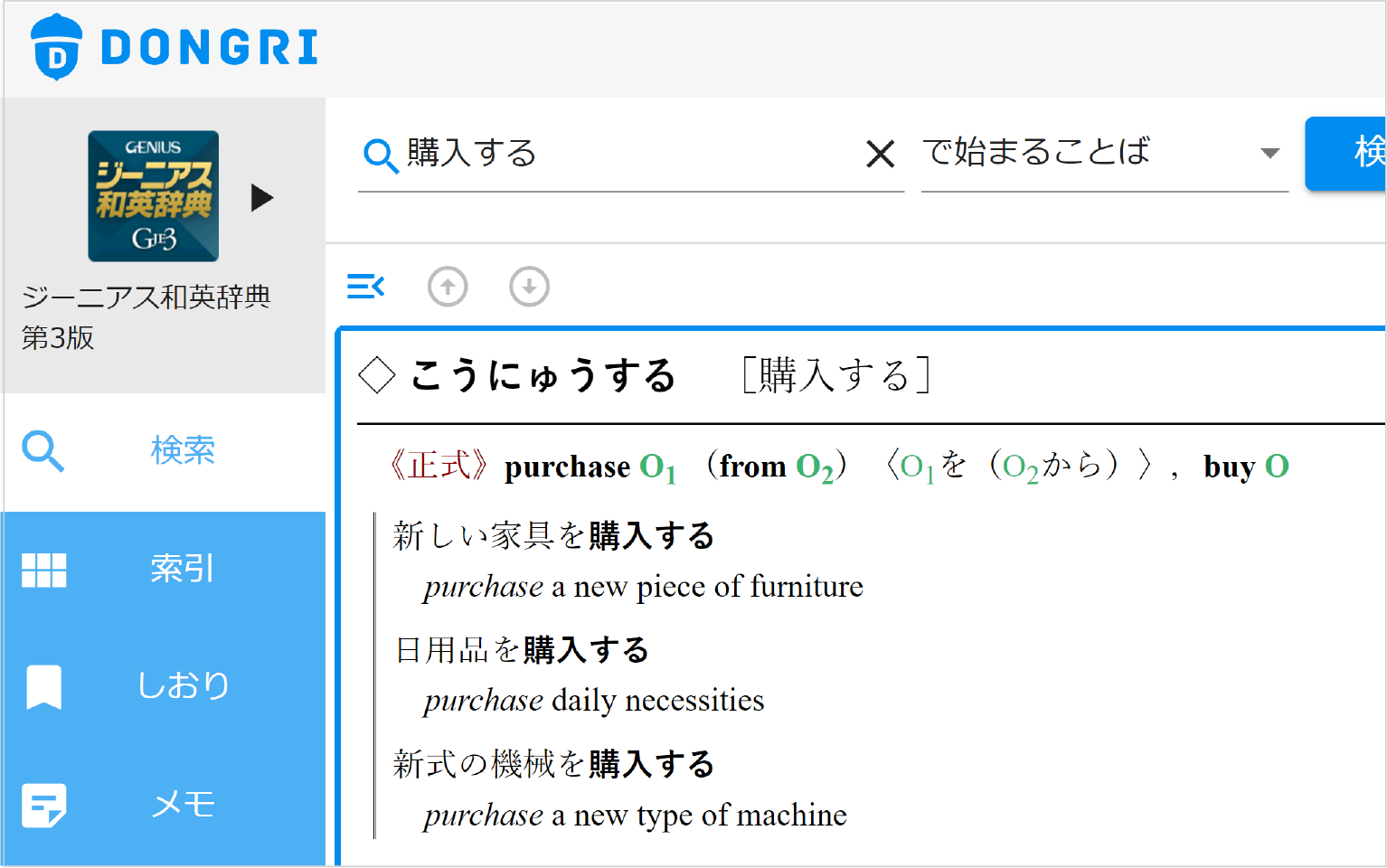Click translation purchase a new piece of furniture
Image resolution: width=1387 pixels, height=868 pixels.
tap(643, 587)
